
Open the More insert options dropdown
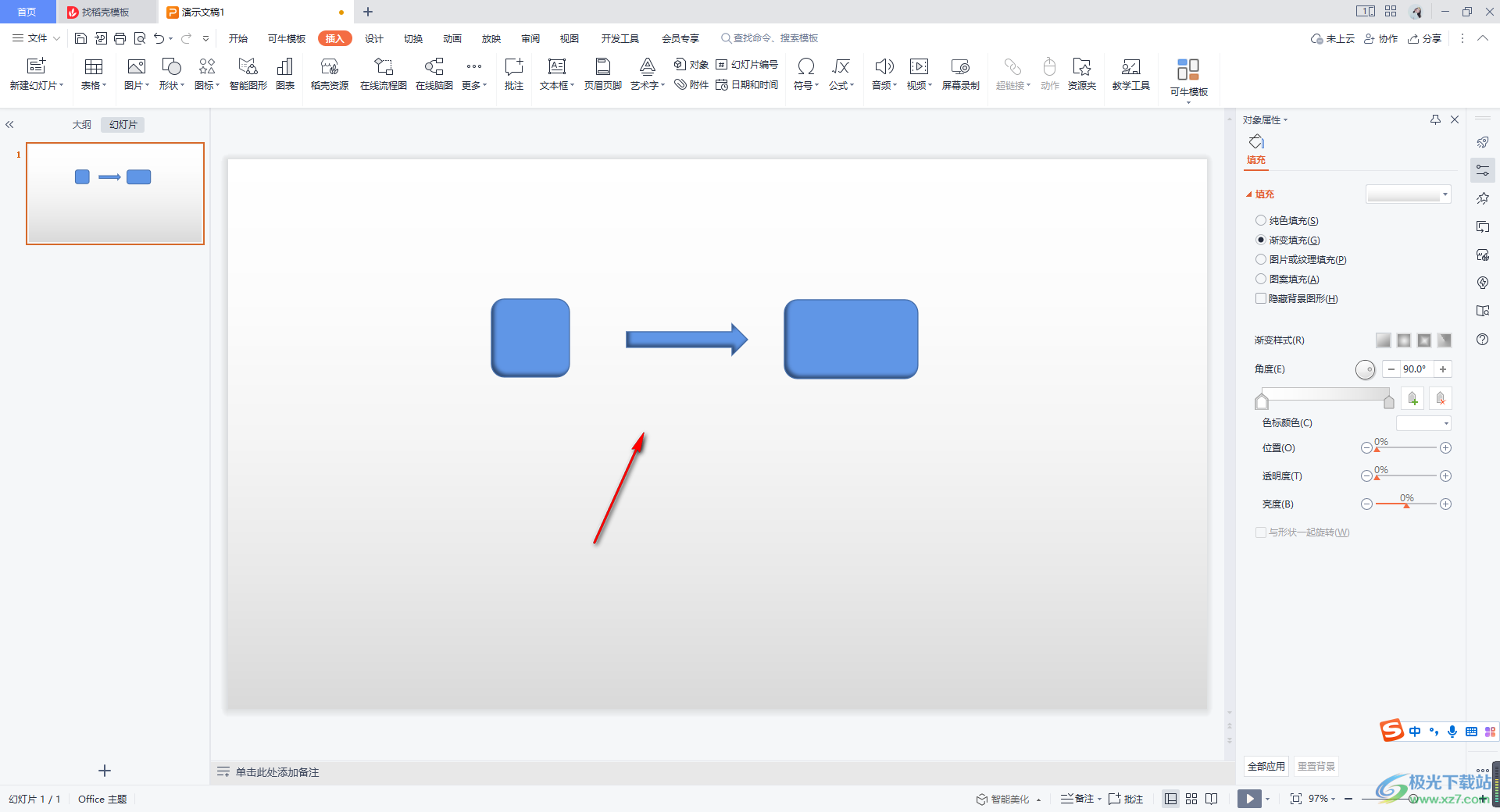474,74
